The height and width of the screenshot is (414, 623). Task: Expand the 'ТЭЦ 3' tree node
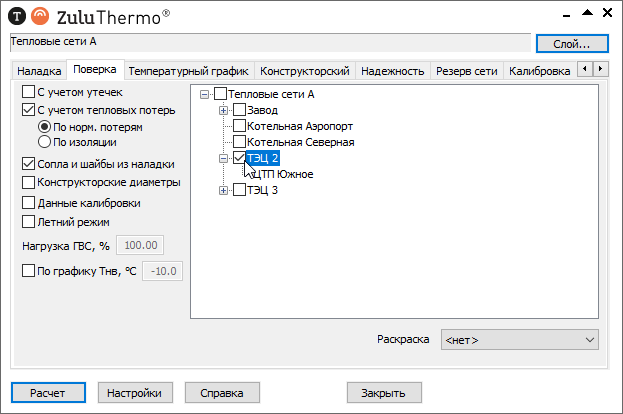(x=224, y=190)
